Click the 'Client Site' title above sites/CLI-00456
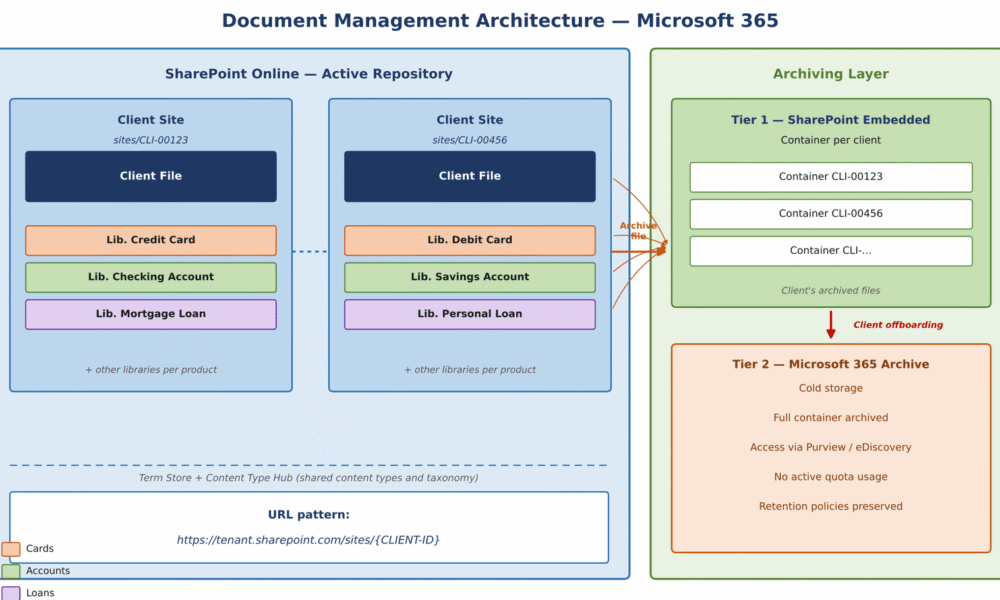Screen dimensions: 1000x600 pos(470,120)
